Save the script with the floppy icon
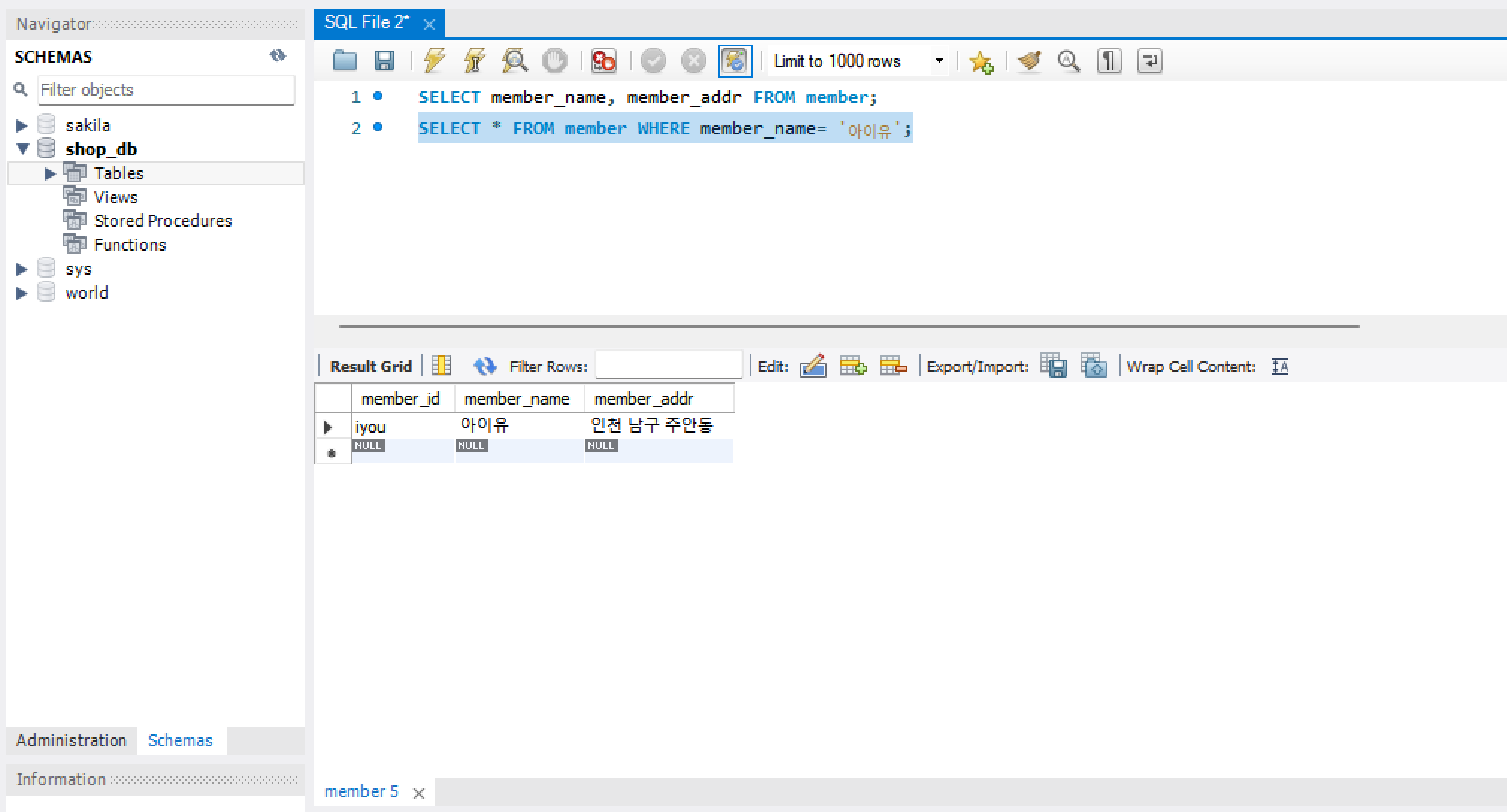This screenshot has width=1507, height=812. [384, 60]
